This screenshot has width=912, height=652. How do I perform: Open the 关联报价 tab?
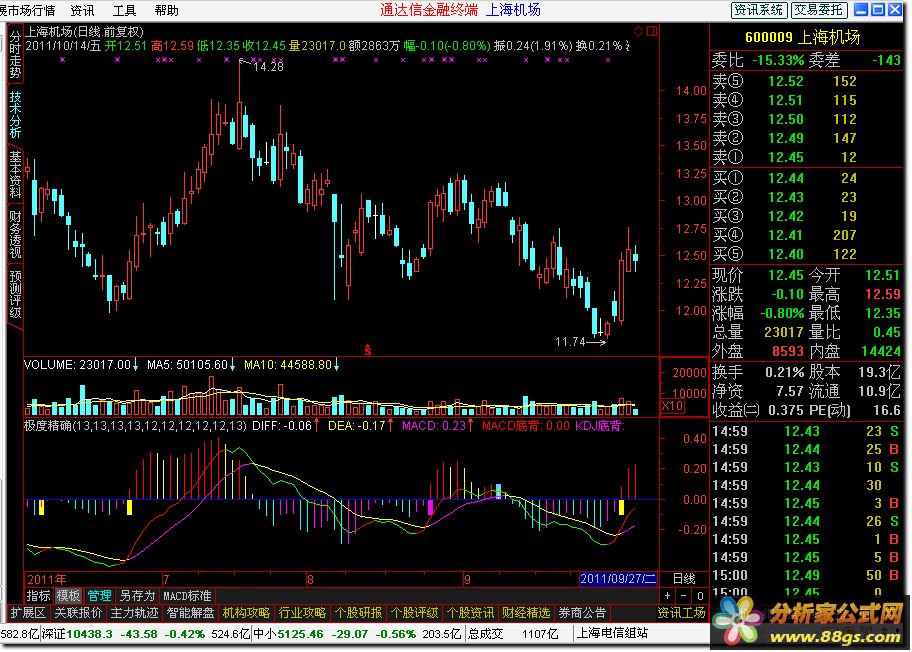tap(78, 613)
